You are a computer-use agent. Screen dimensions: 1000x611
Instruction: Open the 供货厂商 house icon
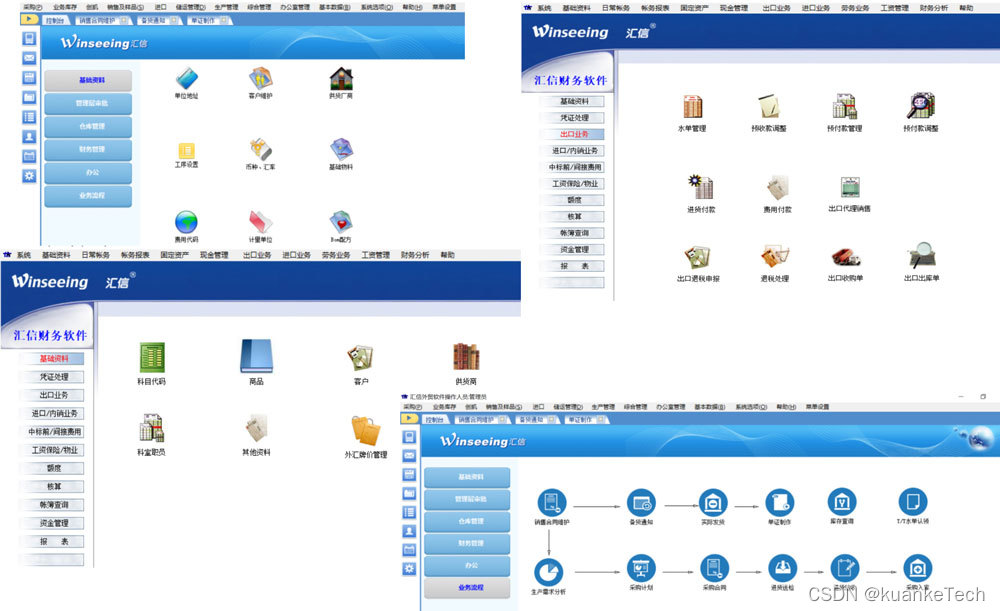tap(341, 79)
